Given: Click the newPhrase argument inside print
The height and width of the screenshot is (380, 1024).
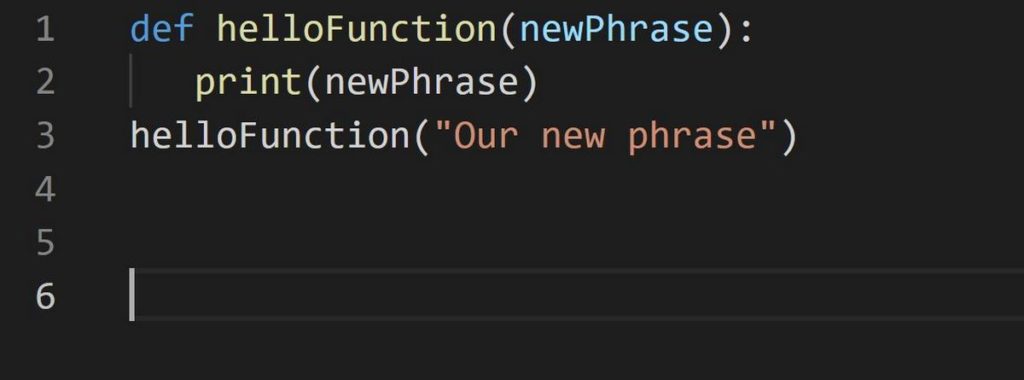Looking at the screenshot, I should 421,84.
